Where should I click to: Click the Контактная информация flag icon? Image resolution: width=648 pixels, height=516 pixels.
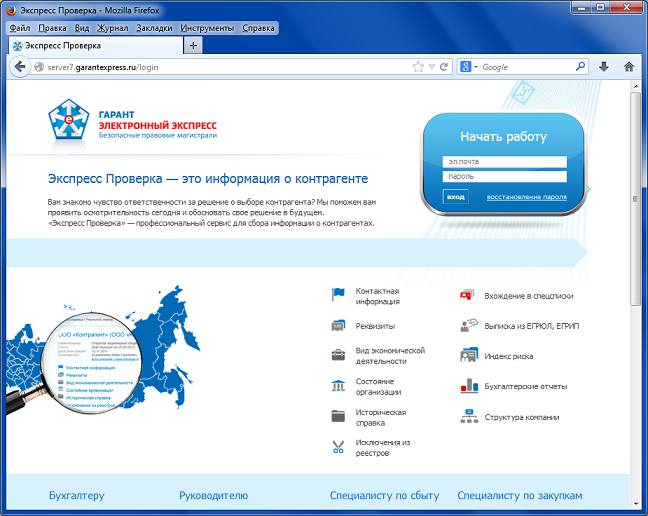tap(338, 294)
